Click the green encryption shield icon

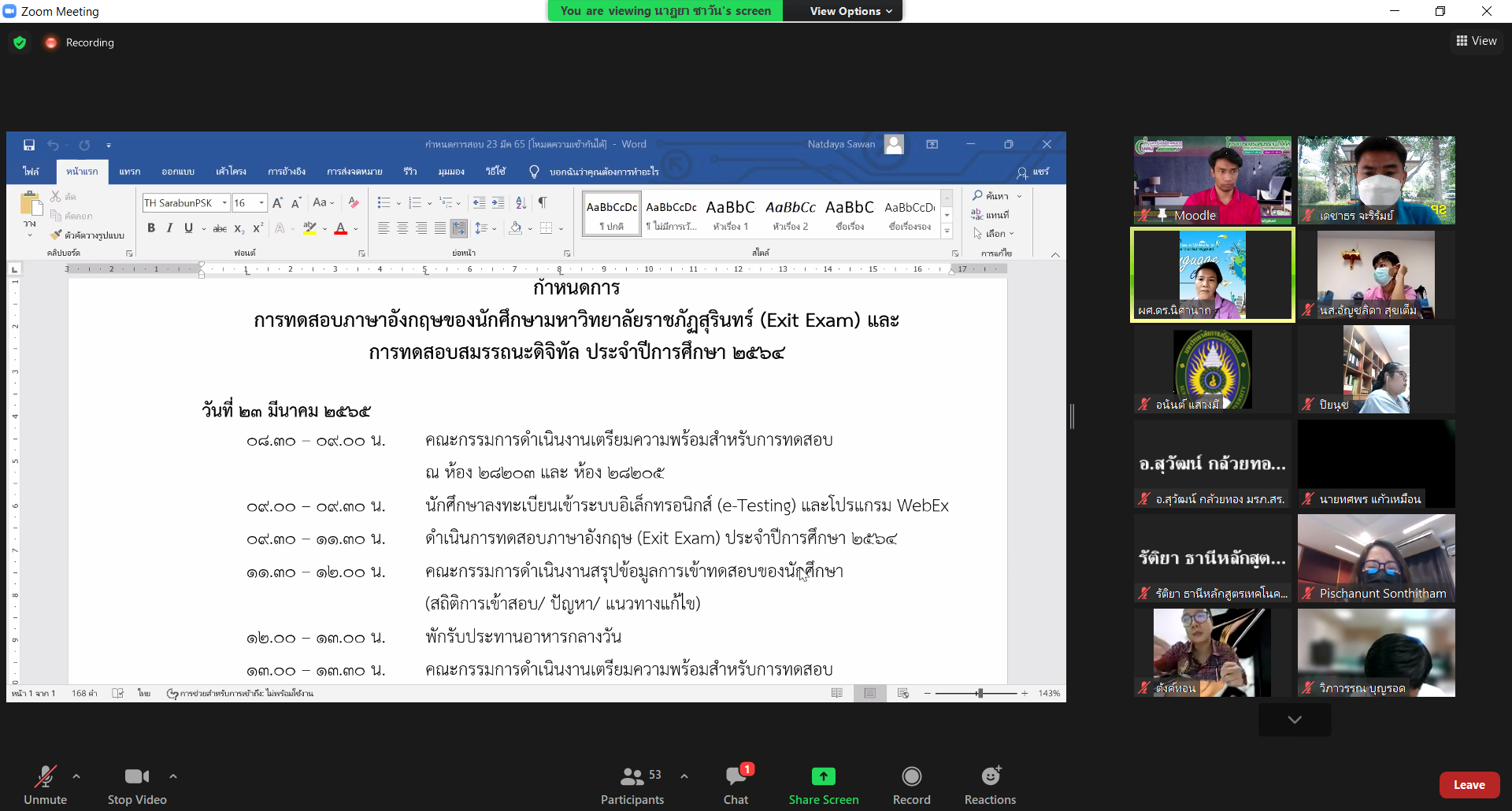pos(20,43)
